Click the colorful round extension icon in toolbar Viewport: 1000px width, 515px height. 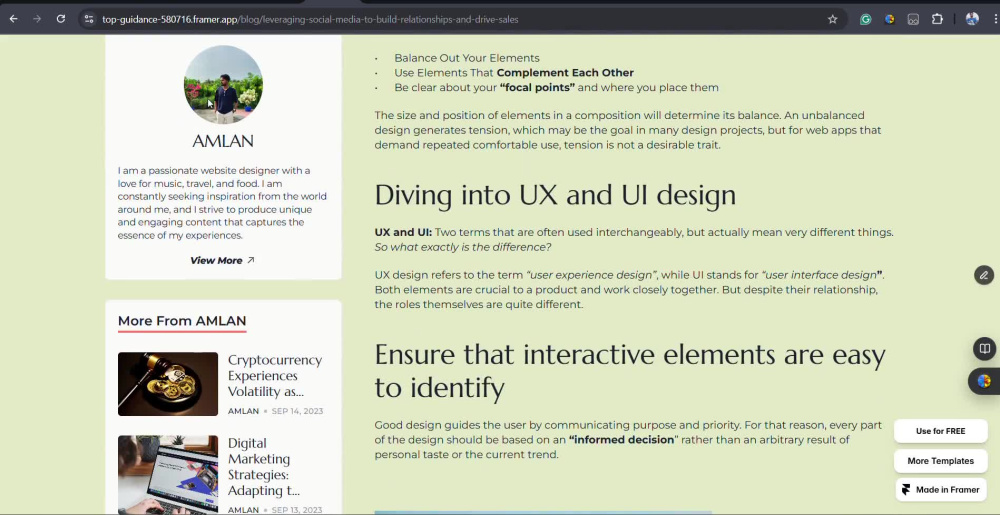(890, 19)
